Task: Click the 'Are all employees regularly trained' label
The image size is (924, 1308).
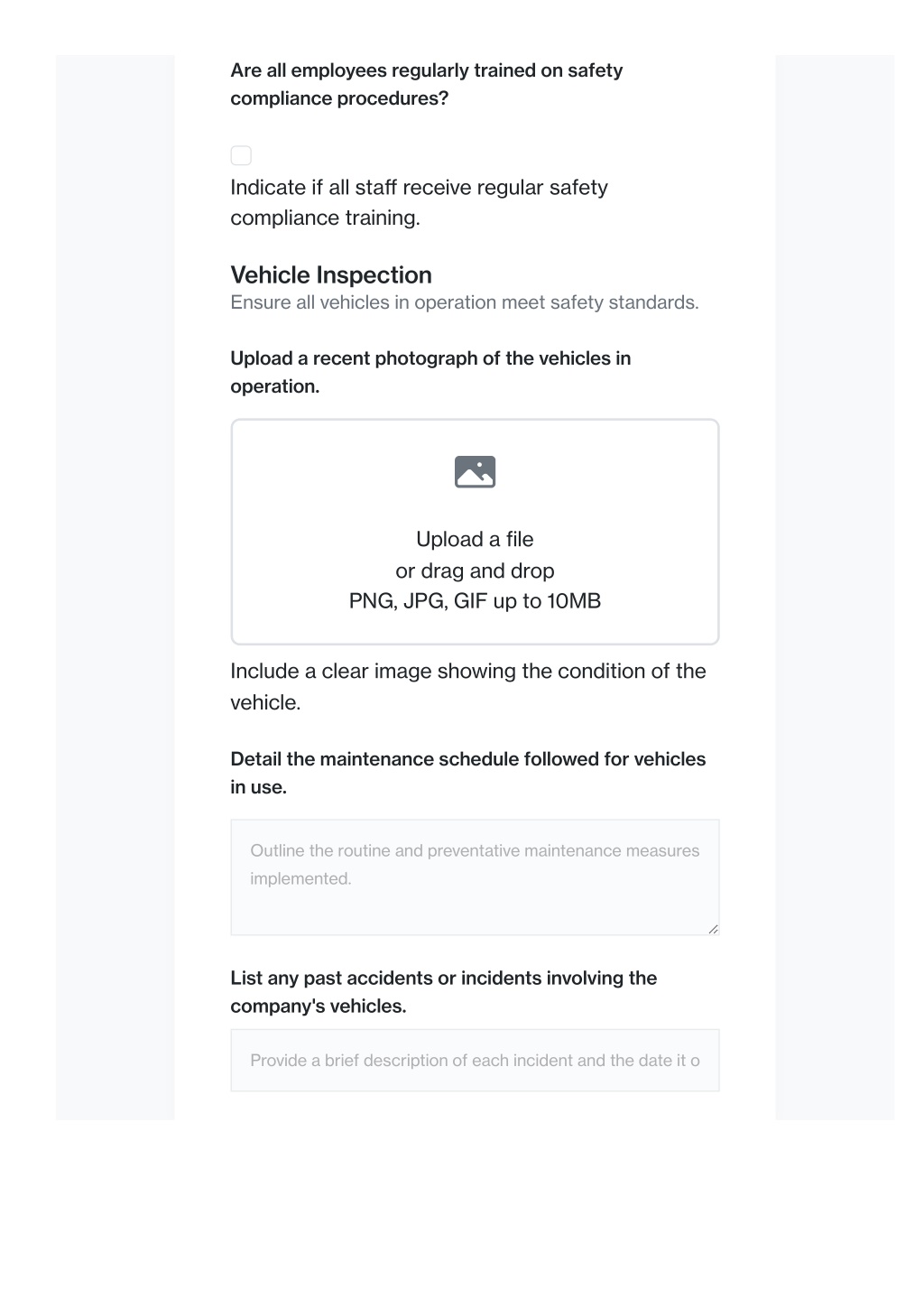Action: coord(427,84)
